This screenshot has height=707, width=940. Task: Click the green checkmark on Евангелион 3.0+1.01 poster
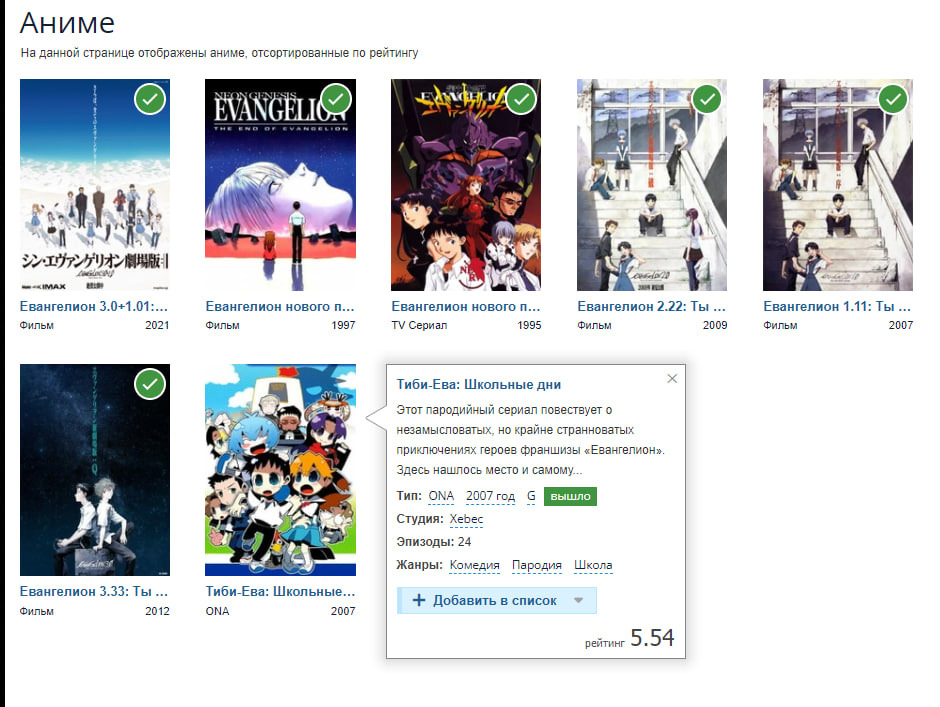(150, 99)
